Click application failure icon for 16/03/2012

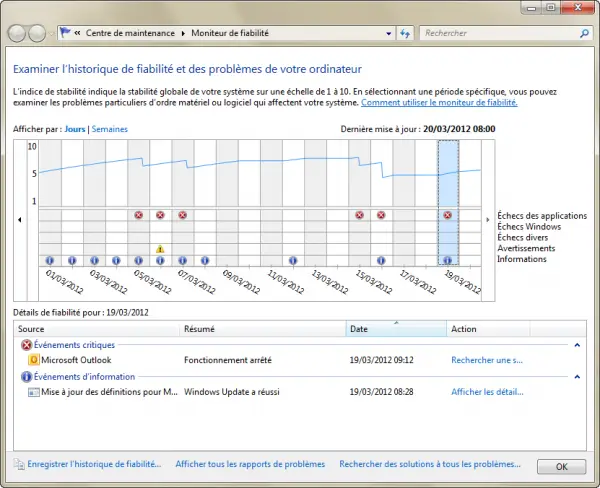point(381,215)
